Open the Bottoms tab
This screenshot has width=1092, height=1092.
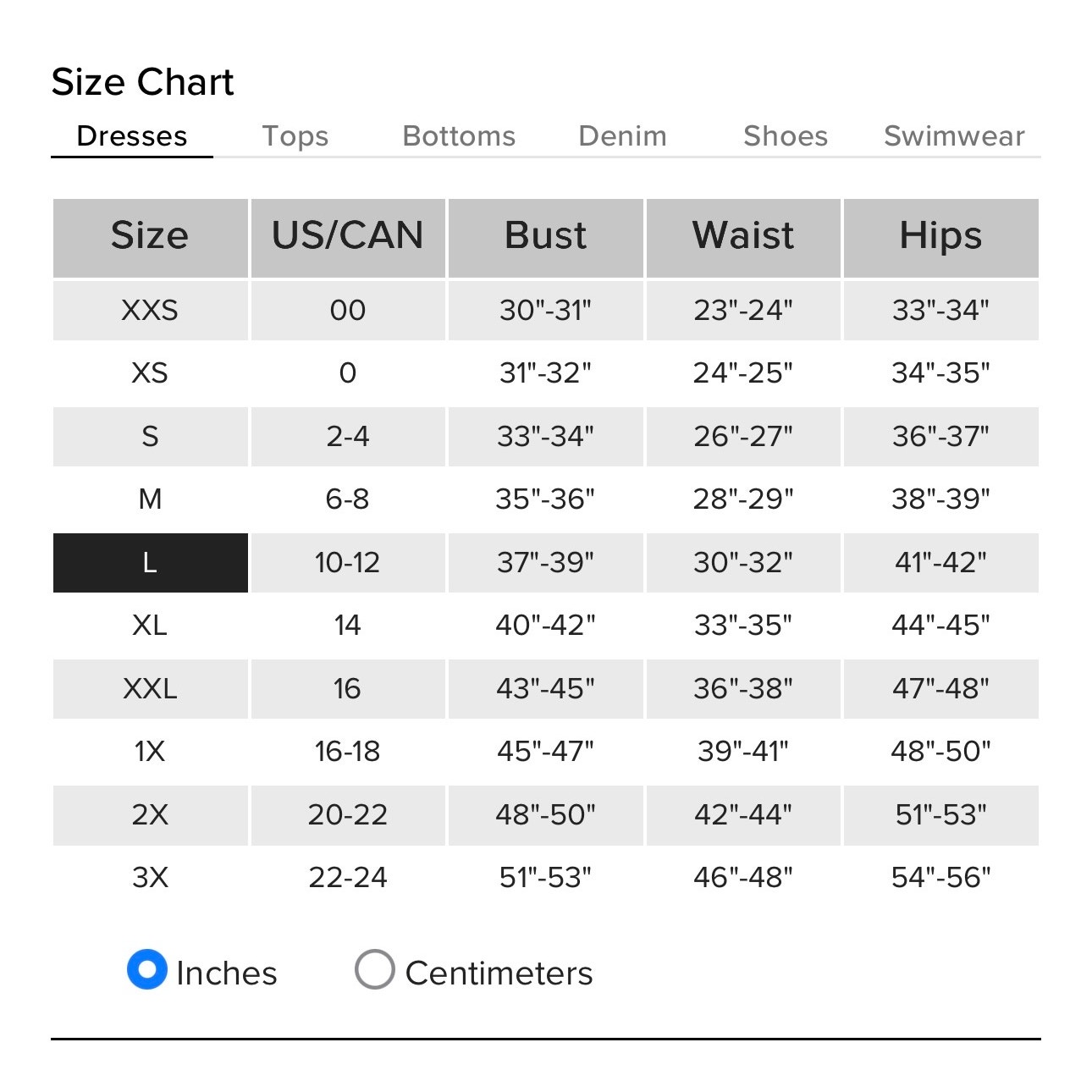coord(459,136)
